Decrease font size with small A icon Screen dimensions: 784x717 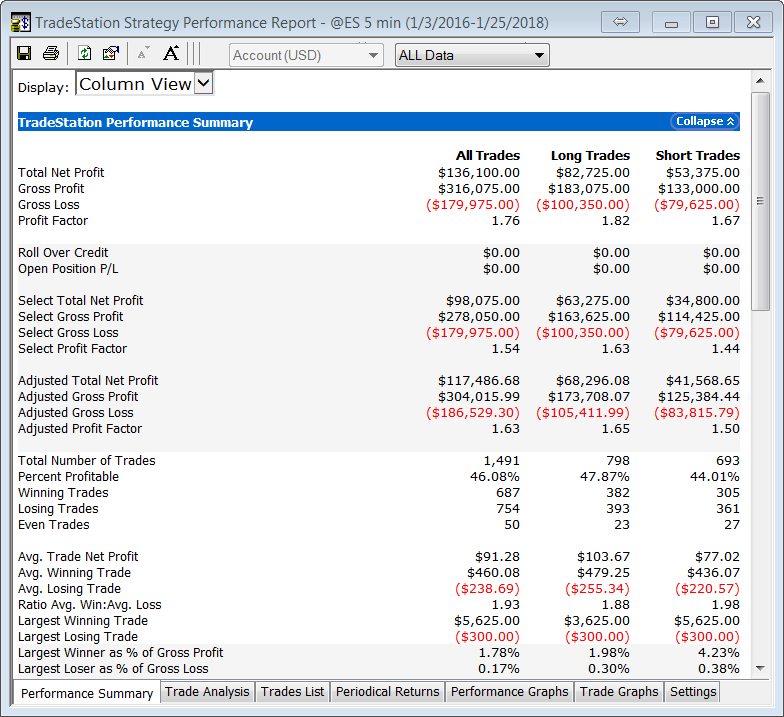(x=143, y=54)
